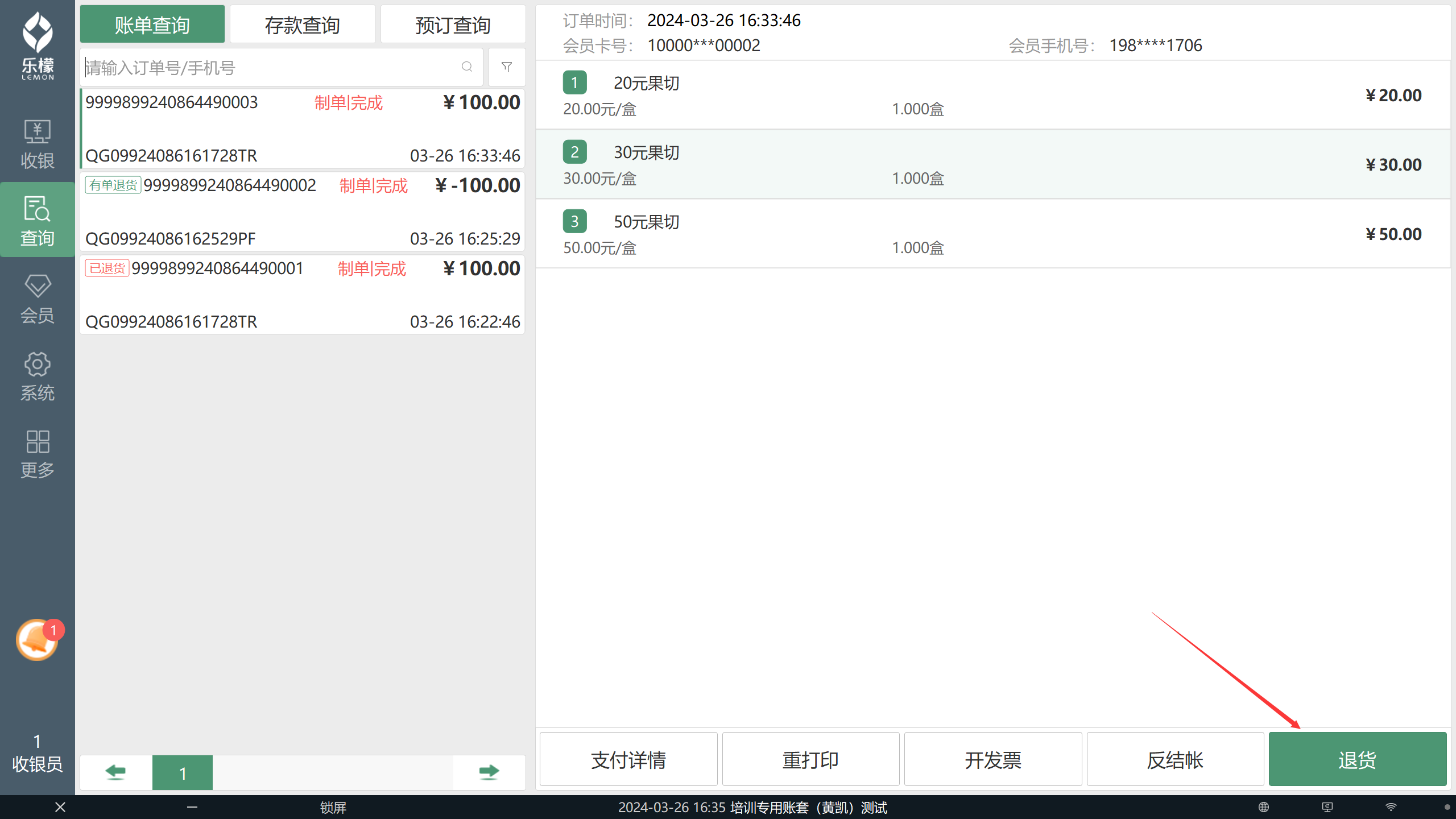Click the 收银员 cashier label
Screen dimensions: 1456x819
(38, 764)
